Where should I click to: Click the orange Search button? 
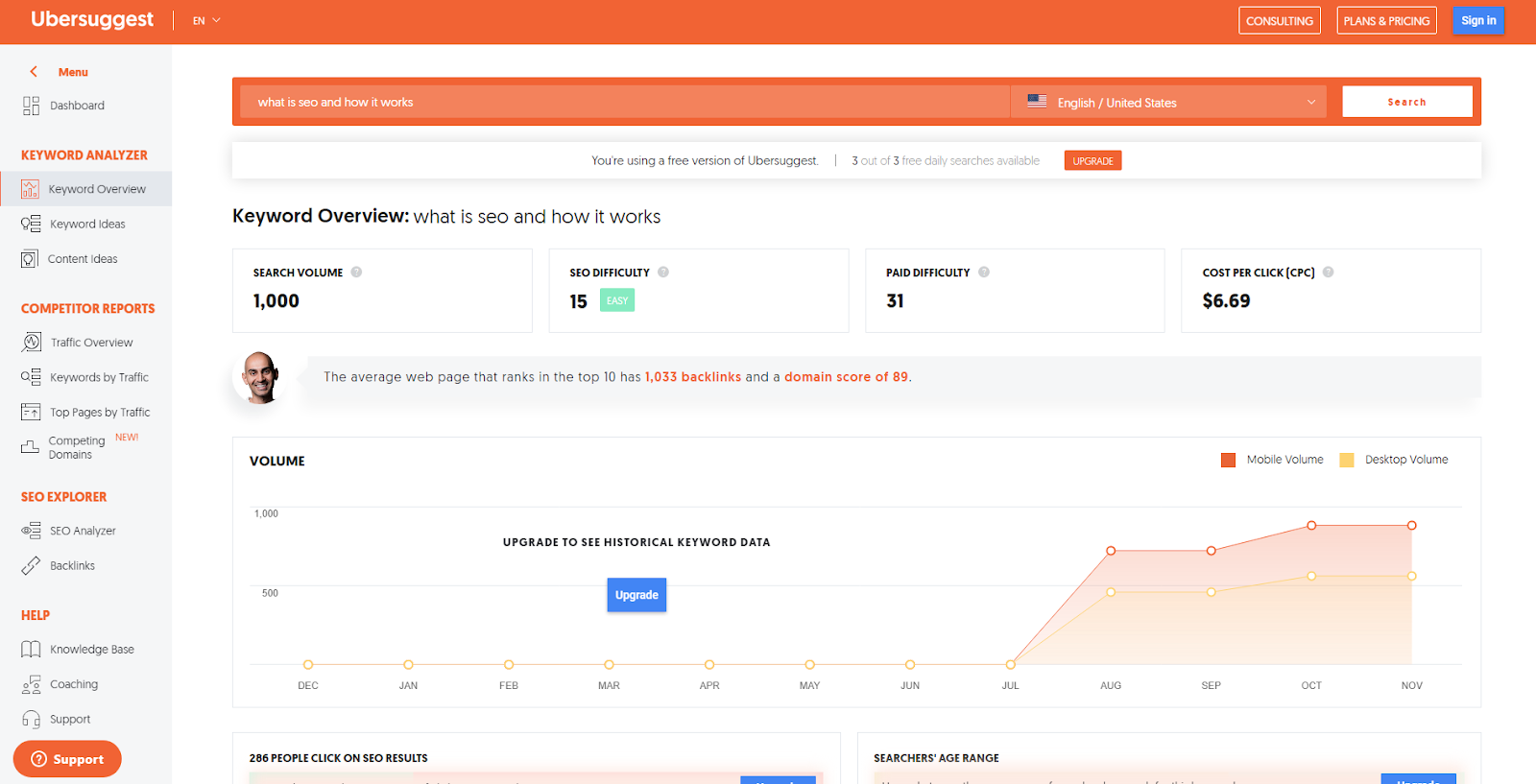pos(1406,102)
